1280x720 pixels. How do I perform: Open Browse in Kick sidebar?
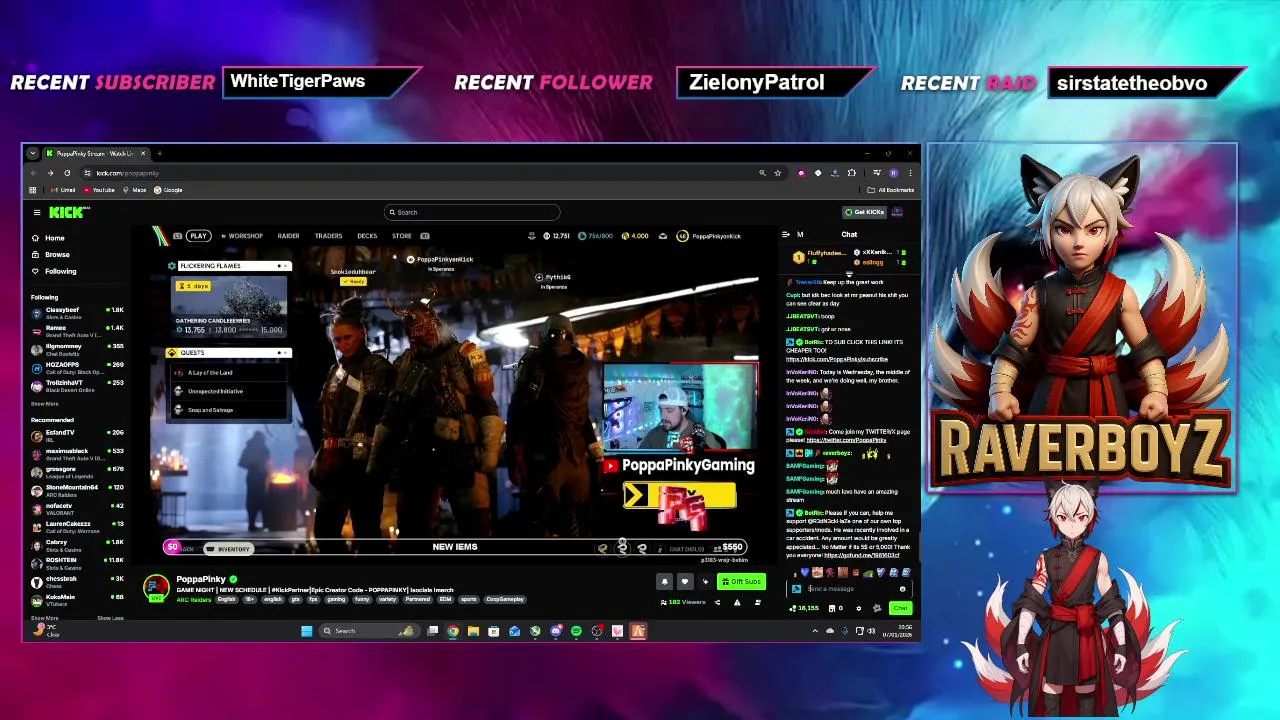click(x=50, y=255)
